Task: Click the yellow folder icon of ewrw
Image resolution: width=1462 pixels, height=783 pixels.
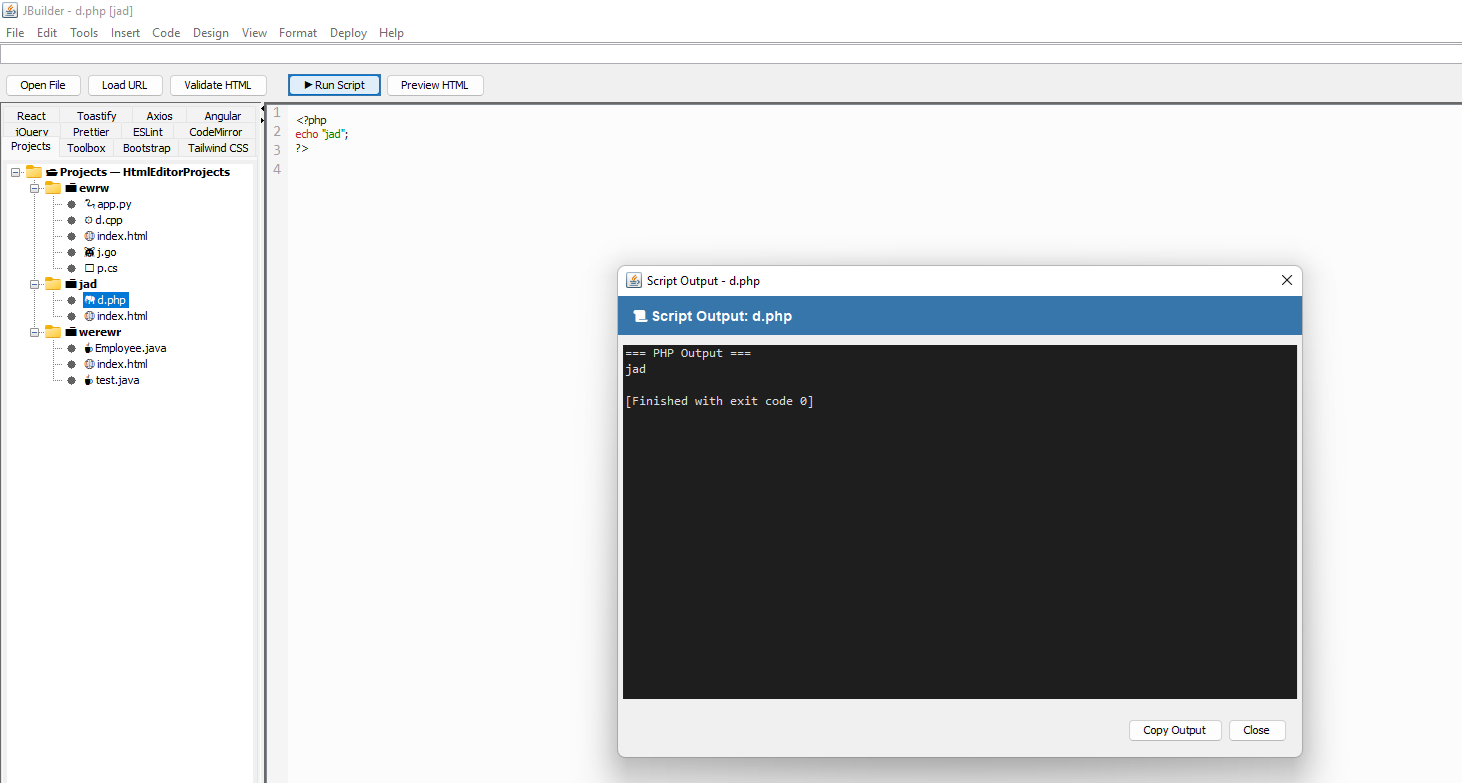Action: (53, 188)
